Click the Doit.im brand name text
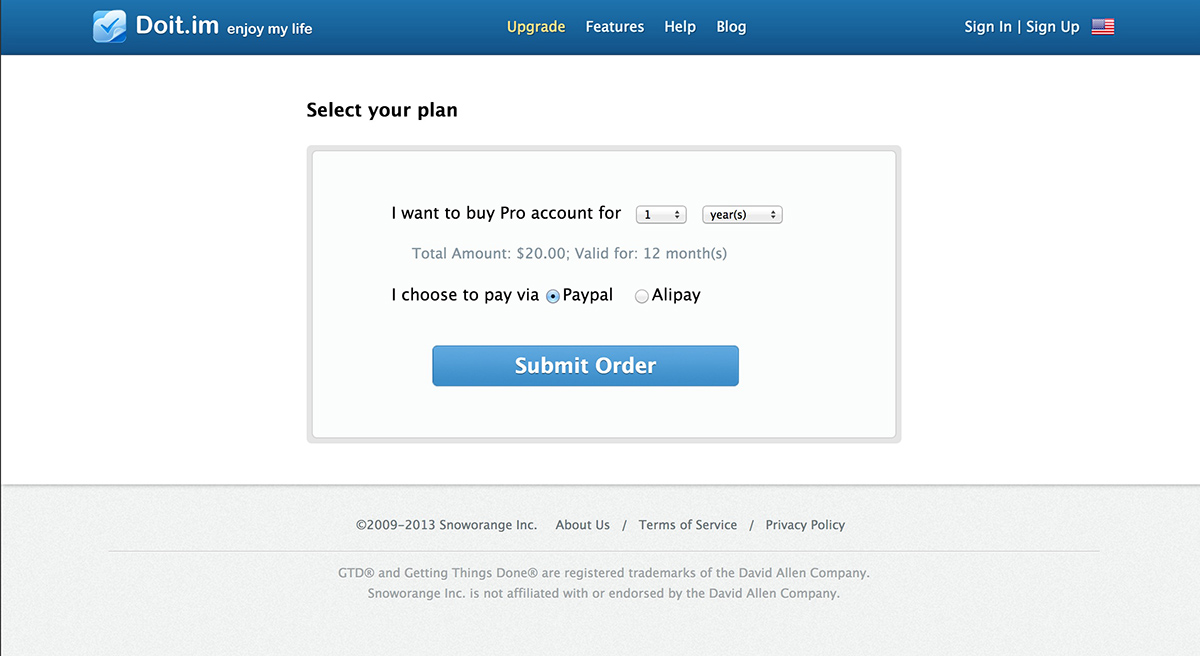This screenshot has height=656, width=1200. pos(177,25)
